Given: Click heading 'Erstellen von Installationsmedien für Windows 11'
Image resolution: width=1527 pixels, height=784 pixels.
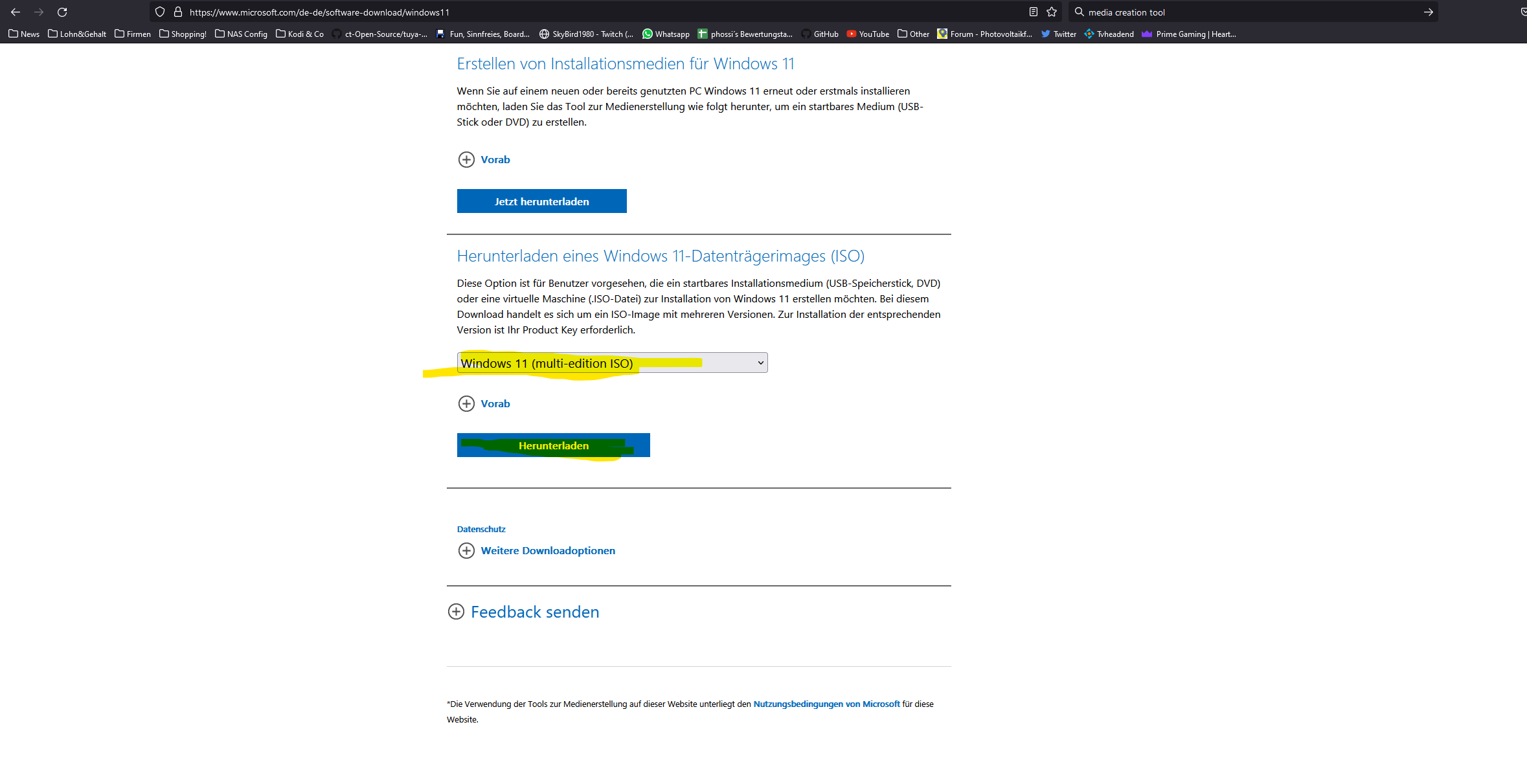Looking at the screenshot, I should (x=626, y=63).
